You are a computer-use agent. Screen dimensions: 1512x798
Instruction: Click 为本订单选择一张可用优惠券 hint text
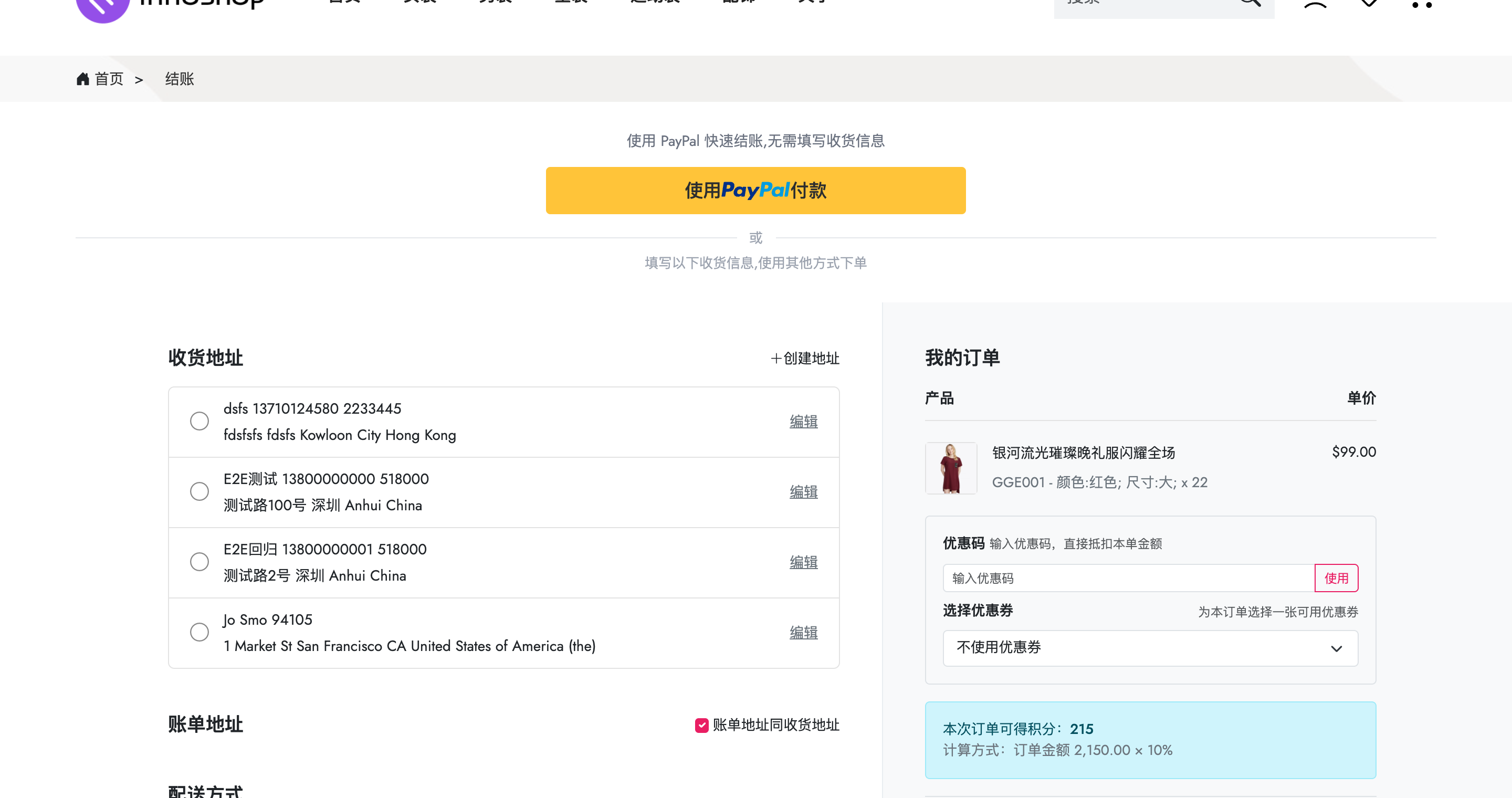click(1278, 613)
